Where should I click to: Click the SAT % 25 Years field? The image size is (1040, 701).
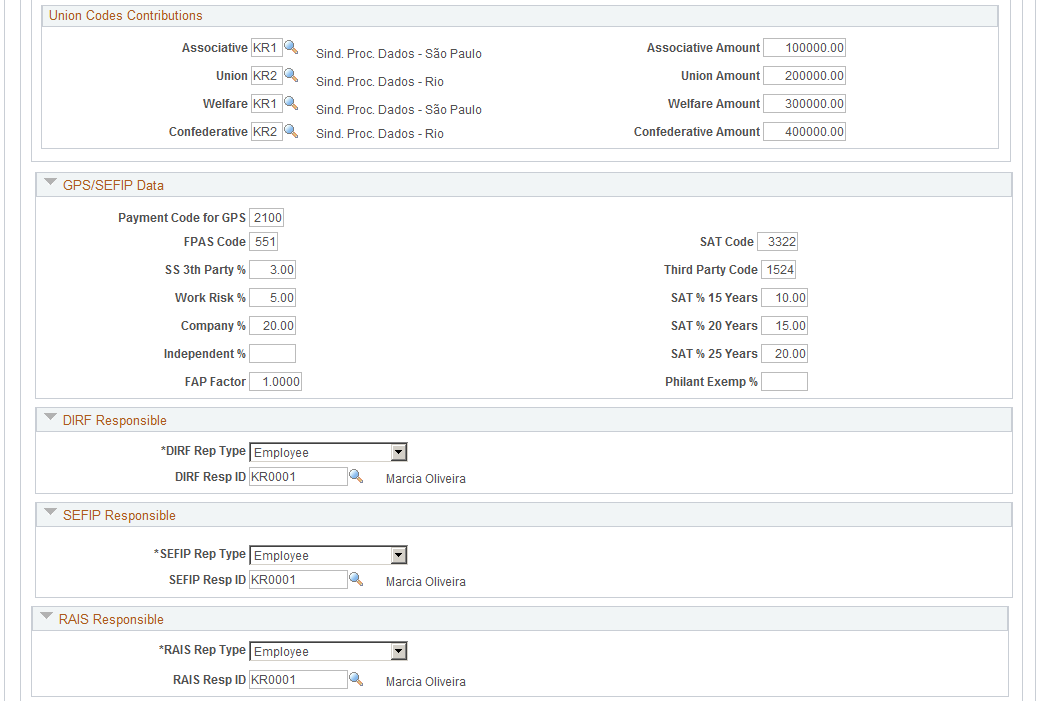pos(785,353)
